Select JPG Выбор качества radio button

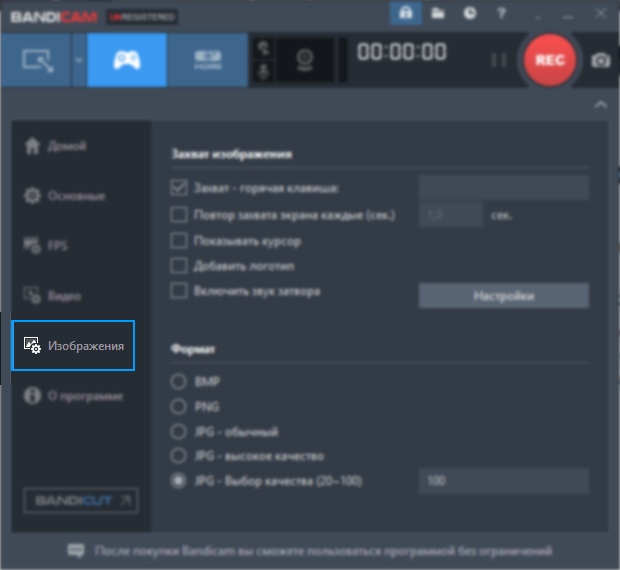coord(178,481)
